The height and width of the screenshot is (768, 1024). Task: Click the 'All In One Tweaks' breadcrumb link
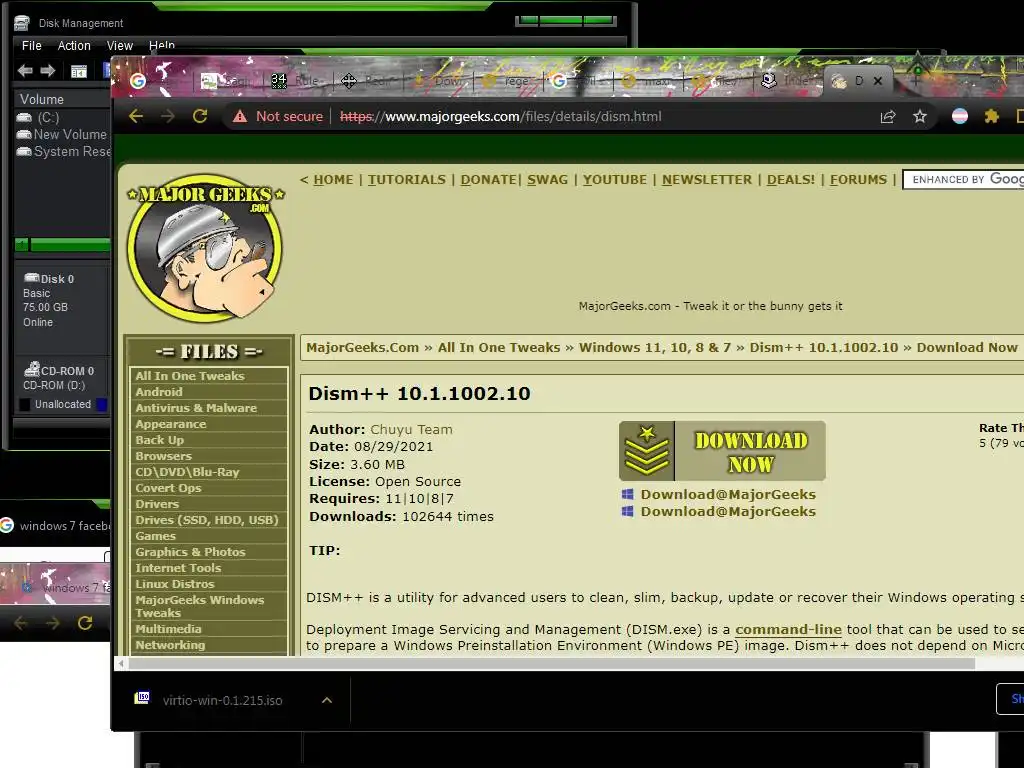pos(499,347)
